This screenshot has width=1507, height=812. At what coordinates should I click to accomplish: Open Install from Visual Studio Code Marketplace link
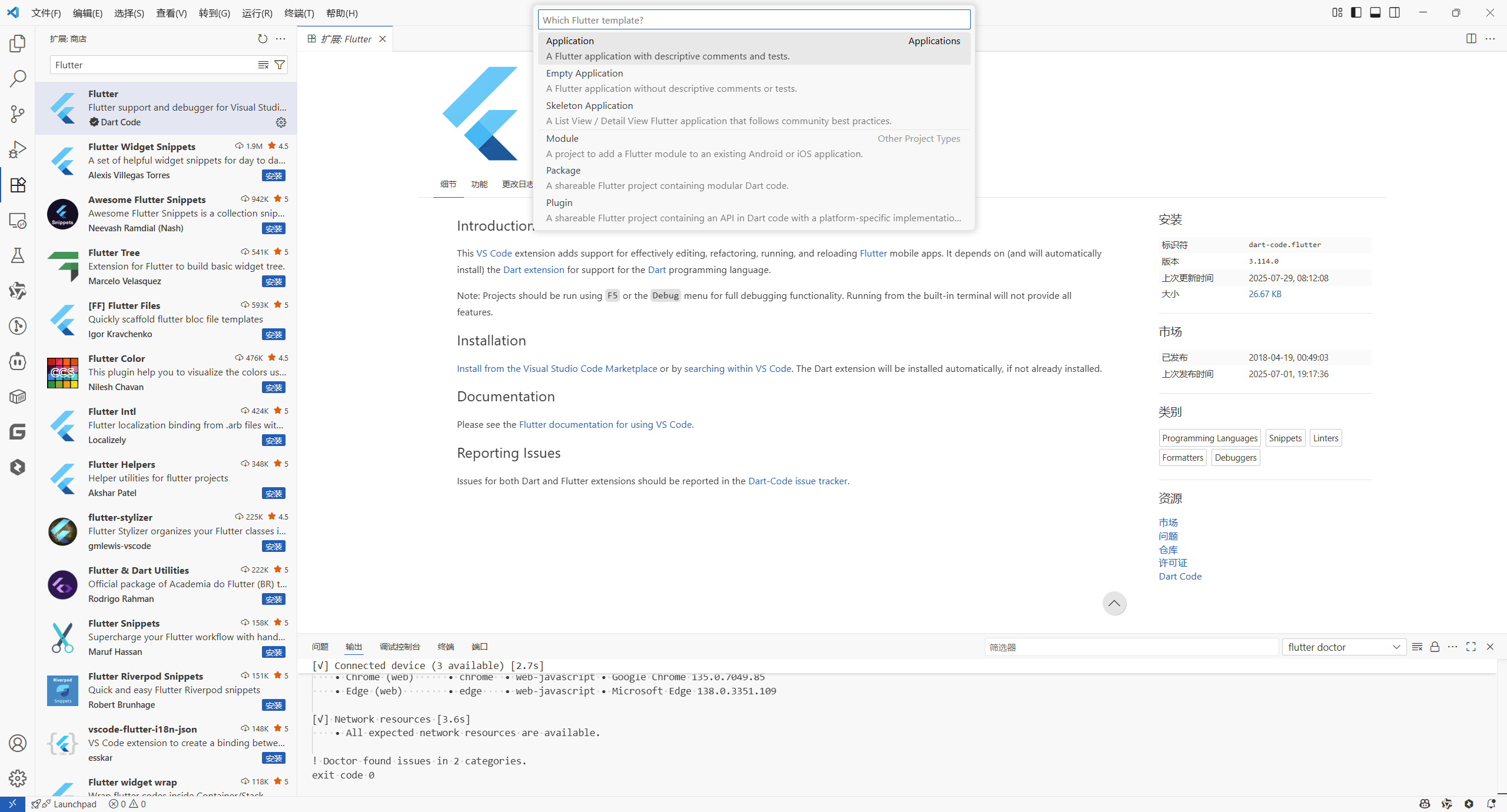pyautogui.click(x=557, y=368)
